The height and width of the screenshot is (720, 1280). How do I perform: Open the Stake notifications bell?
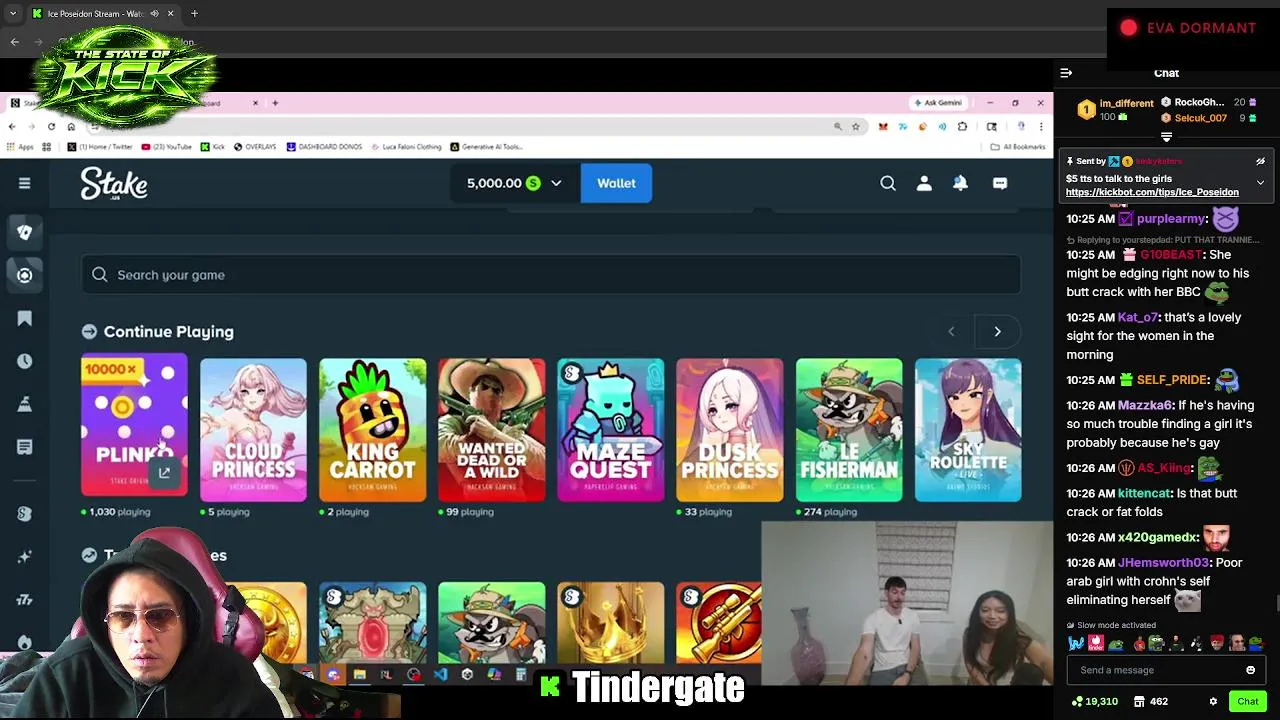tap(960, 183)
